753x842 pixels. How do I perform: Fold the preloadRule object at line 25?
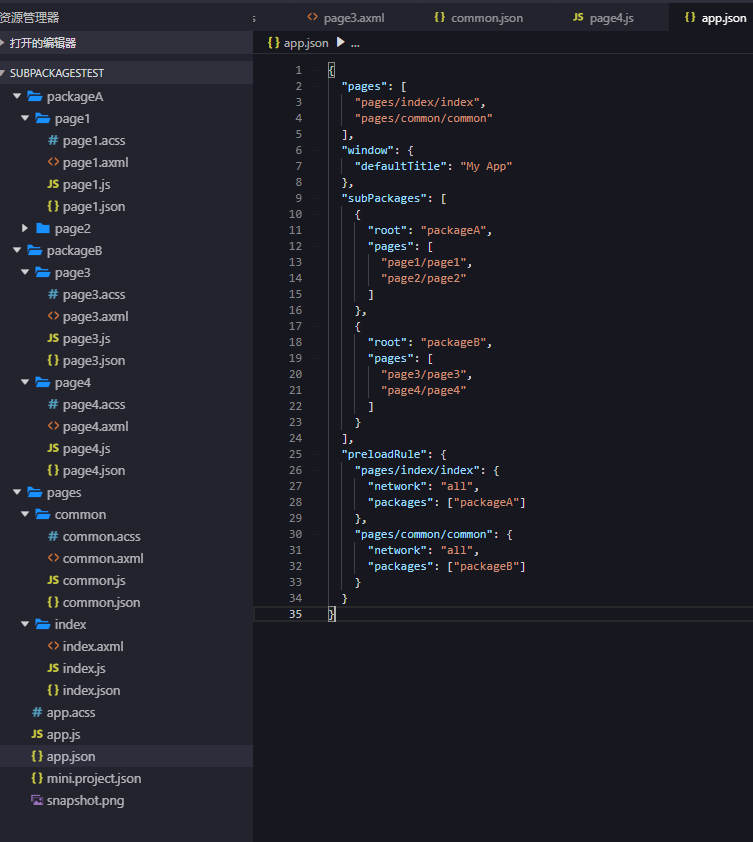(318, 454)
